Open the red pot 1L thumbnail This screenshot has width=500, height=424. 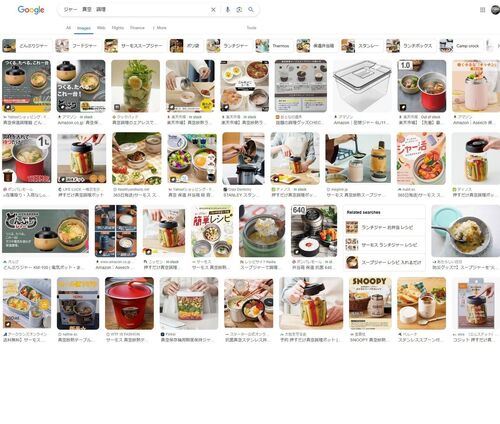[27, 158]
